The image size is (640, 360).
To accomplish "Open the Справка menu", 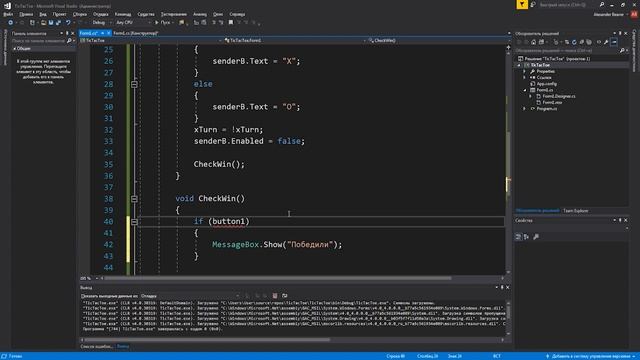I will point(237,14).
